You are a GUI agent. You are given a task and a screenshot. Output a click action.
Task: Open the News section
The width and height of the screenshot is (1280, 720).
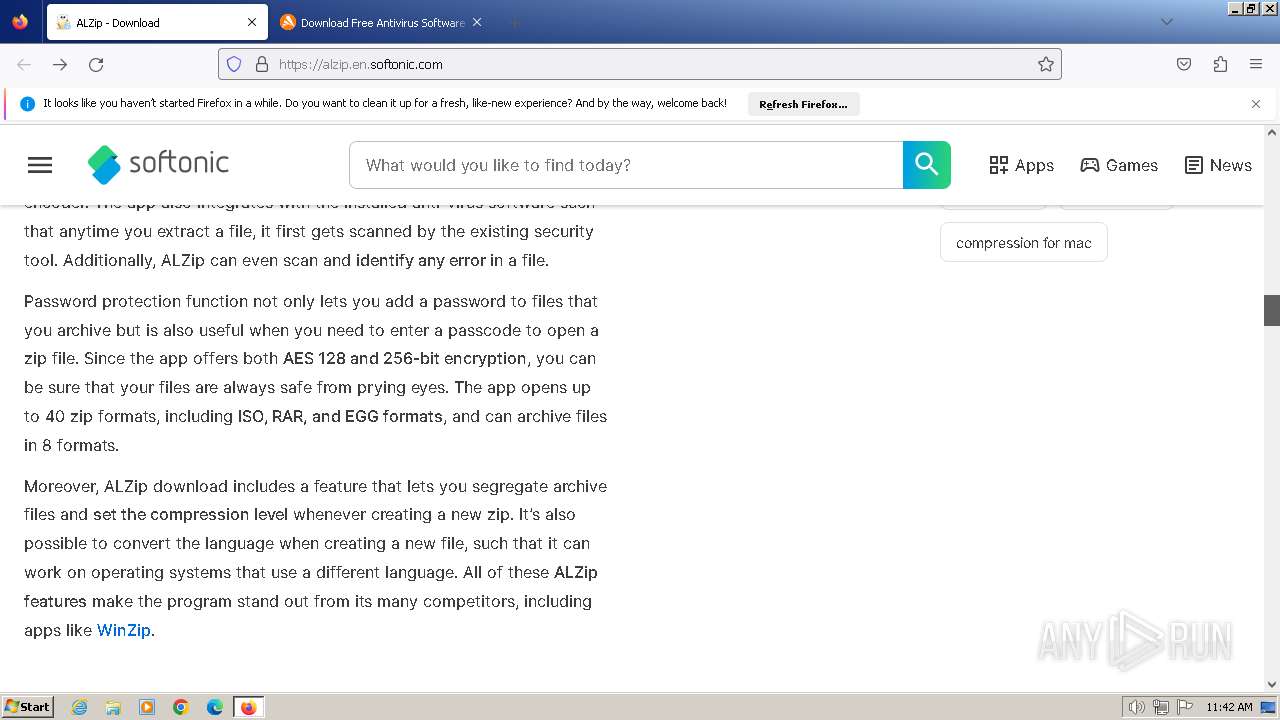coord(1218,165)
